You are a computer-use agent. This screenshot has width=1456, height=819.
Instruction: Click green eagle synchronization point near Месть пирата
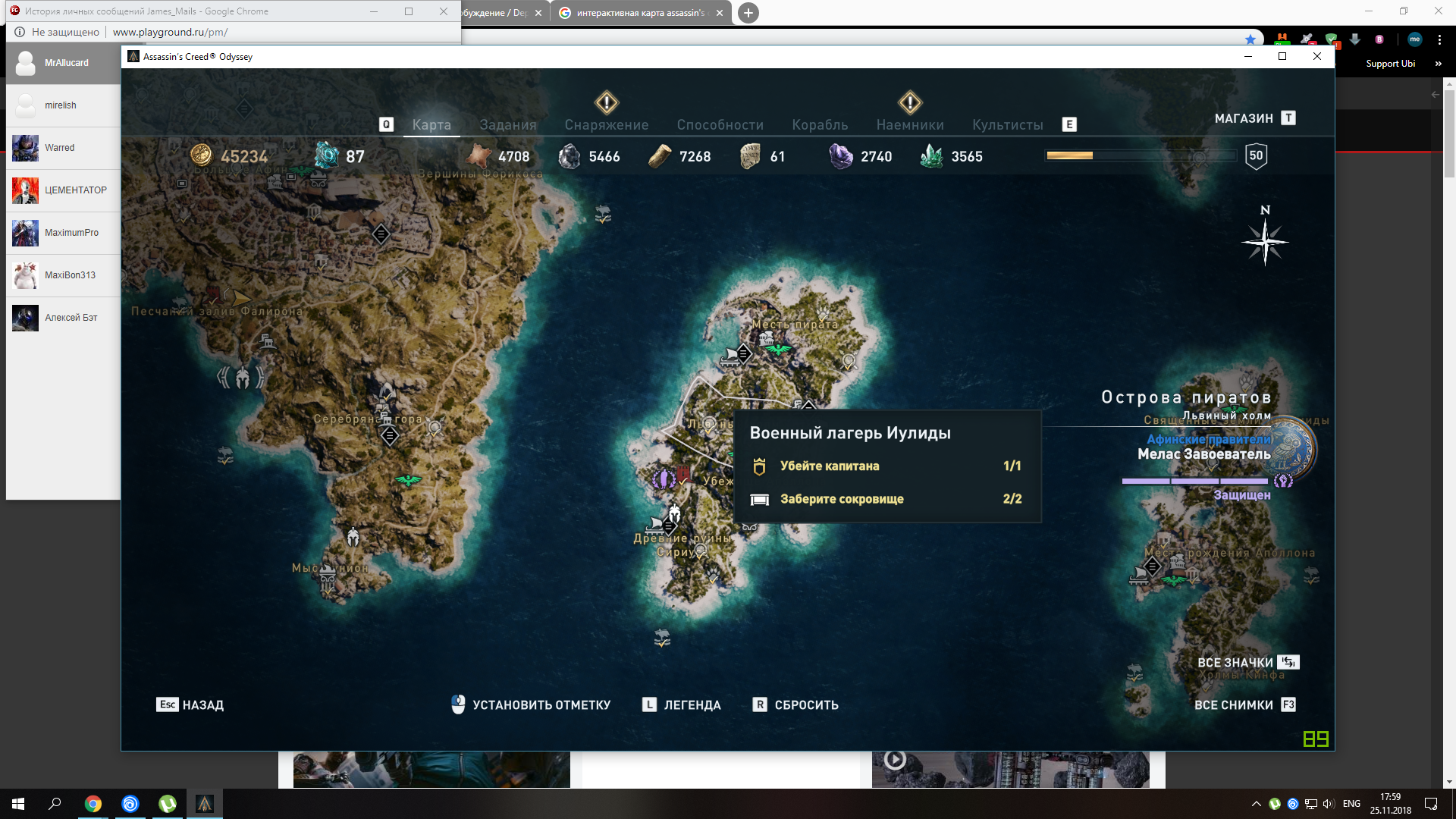[x=779, y=350]
